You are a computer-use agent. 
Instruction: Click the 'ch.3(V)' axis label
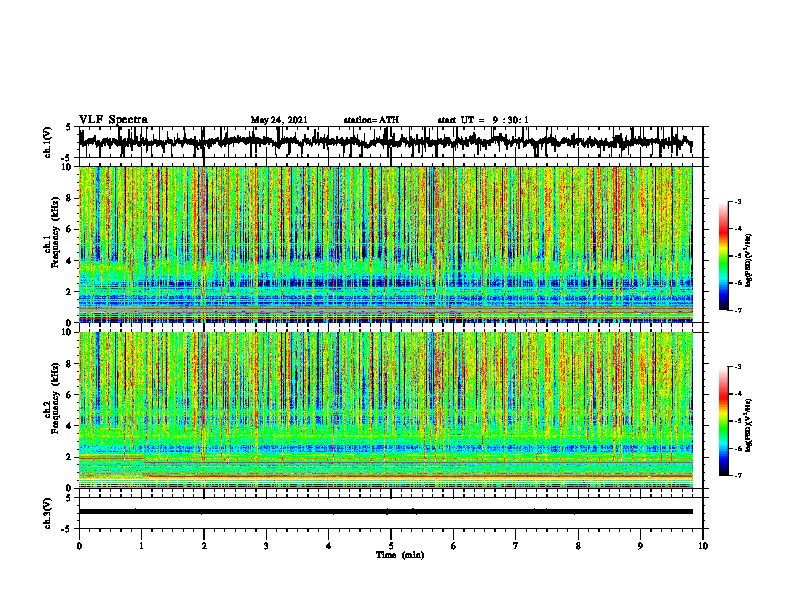pyautogui.click(x=48, y=513)
